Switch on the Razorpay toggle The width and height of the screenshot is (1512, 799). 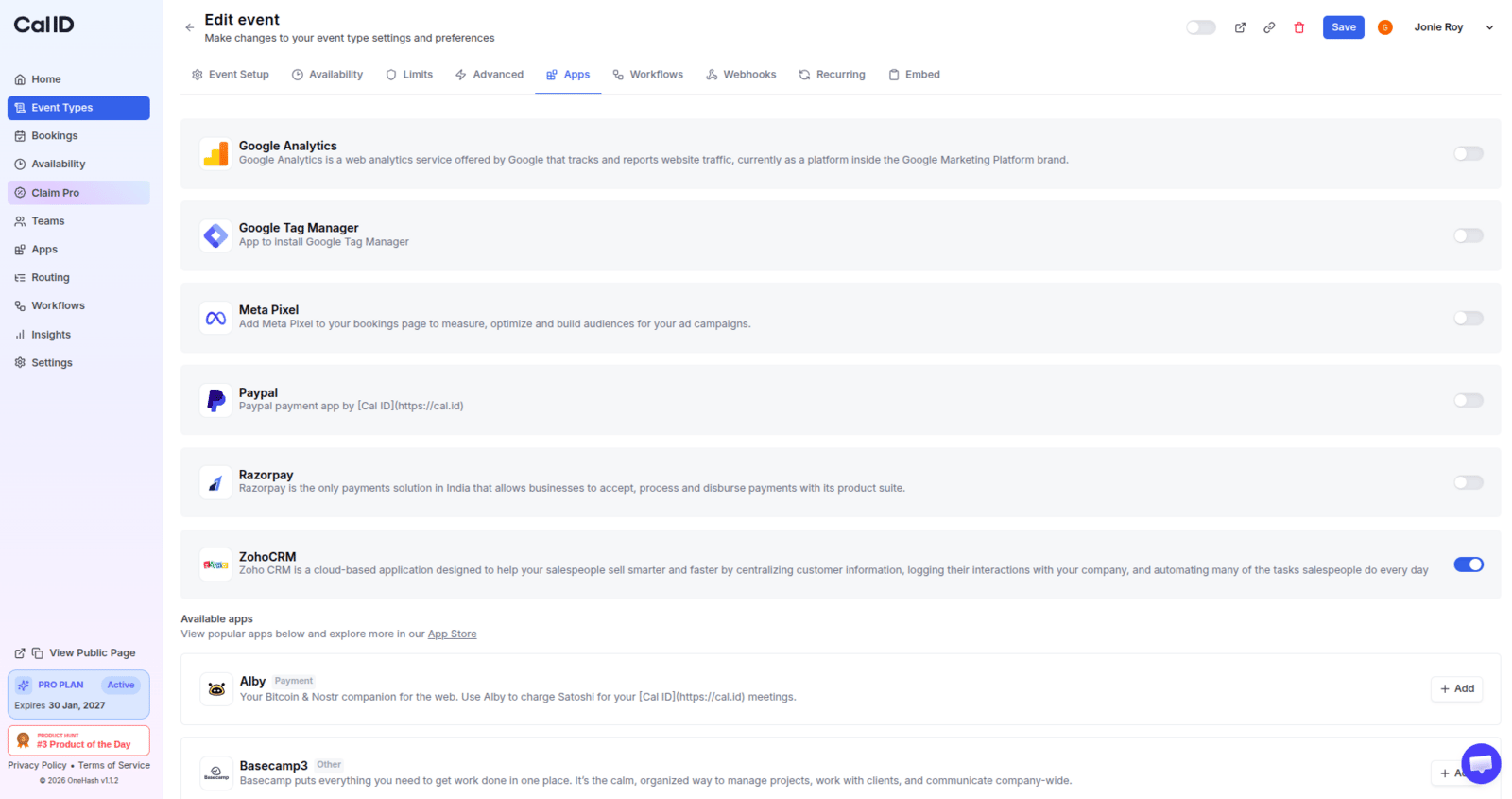pyautogui.click(x=1469, y=482)
